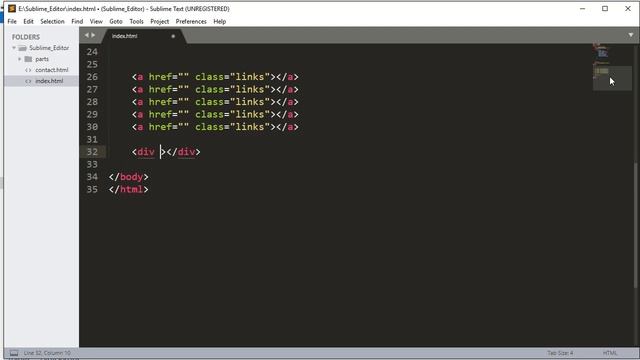Close the Sublime Text window
Screen dimensions: 640x360
[628, 9]
